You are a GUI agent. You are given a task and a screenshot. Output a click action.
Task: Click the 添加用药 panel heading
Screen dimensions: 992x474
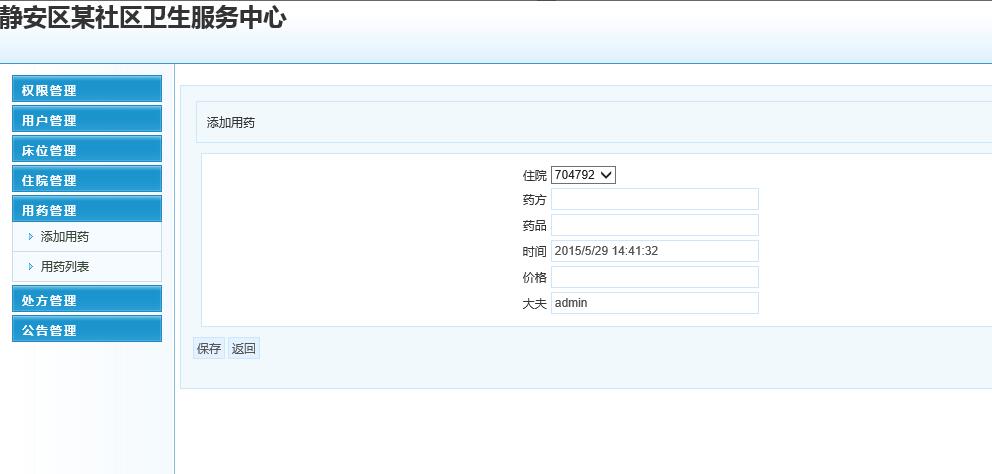point(230,123)
